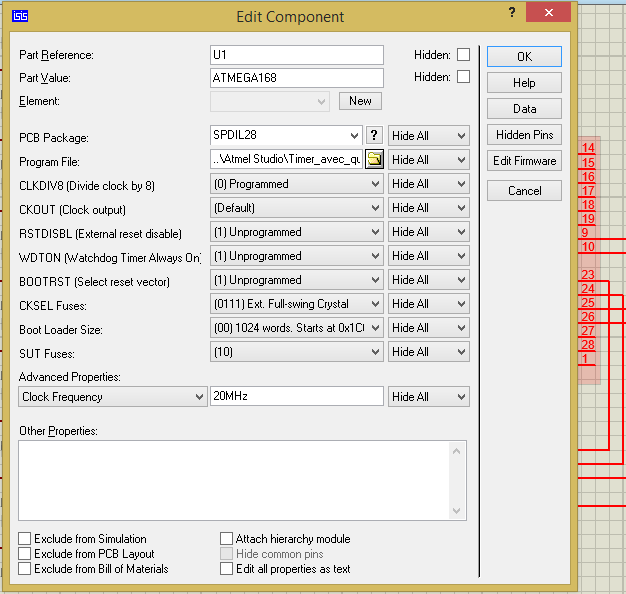Open RSTDISBL Unprogrammed dropdown
Viewport: 626px width, 594px height.
click(x=297, y=232)
